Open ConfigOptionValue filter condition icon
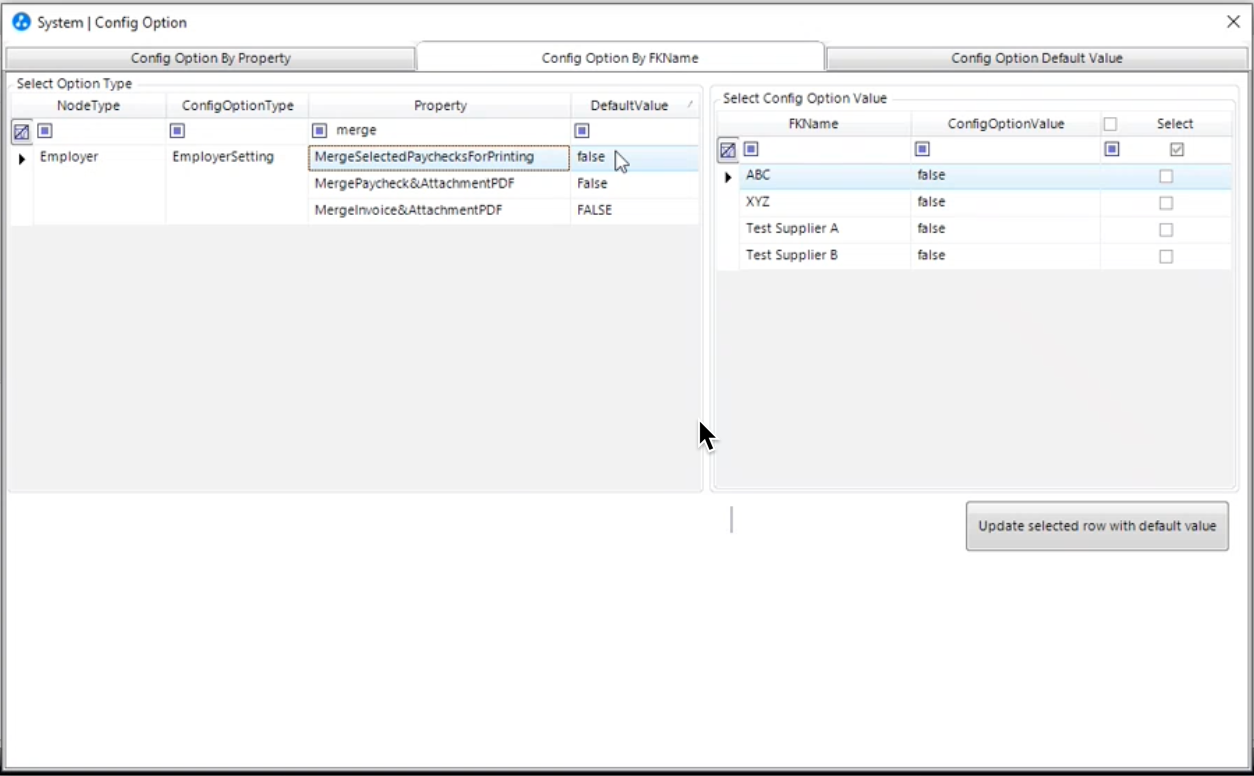The image size is (1254, 776). 922,149
